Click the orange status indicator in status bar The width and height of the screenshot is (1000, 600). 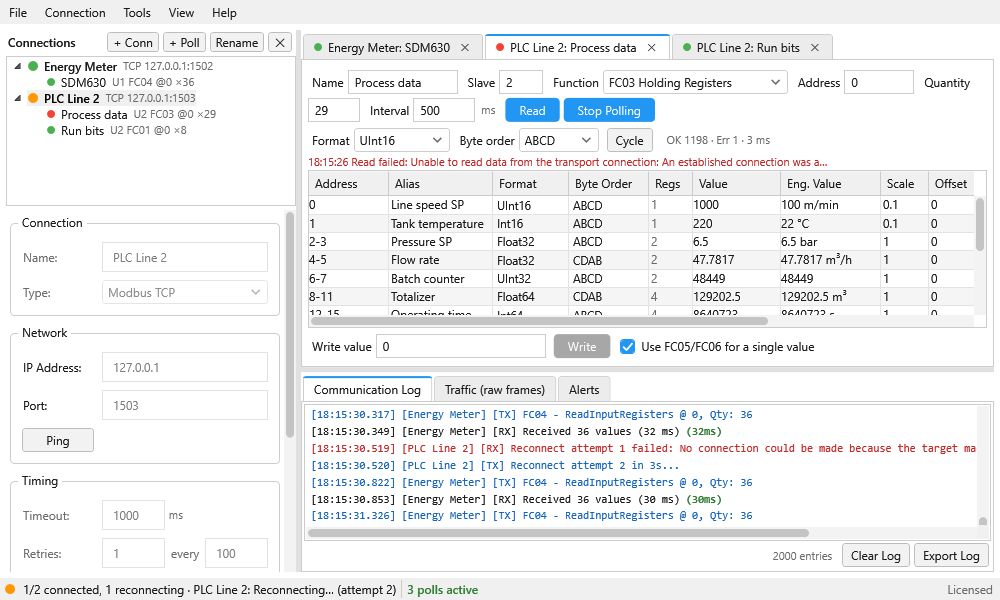coord(10,590)
